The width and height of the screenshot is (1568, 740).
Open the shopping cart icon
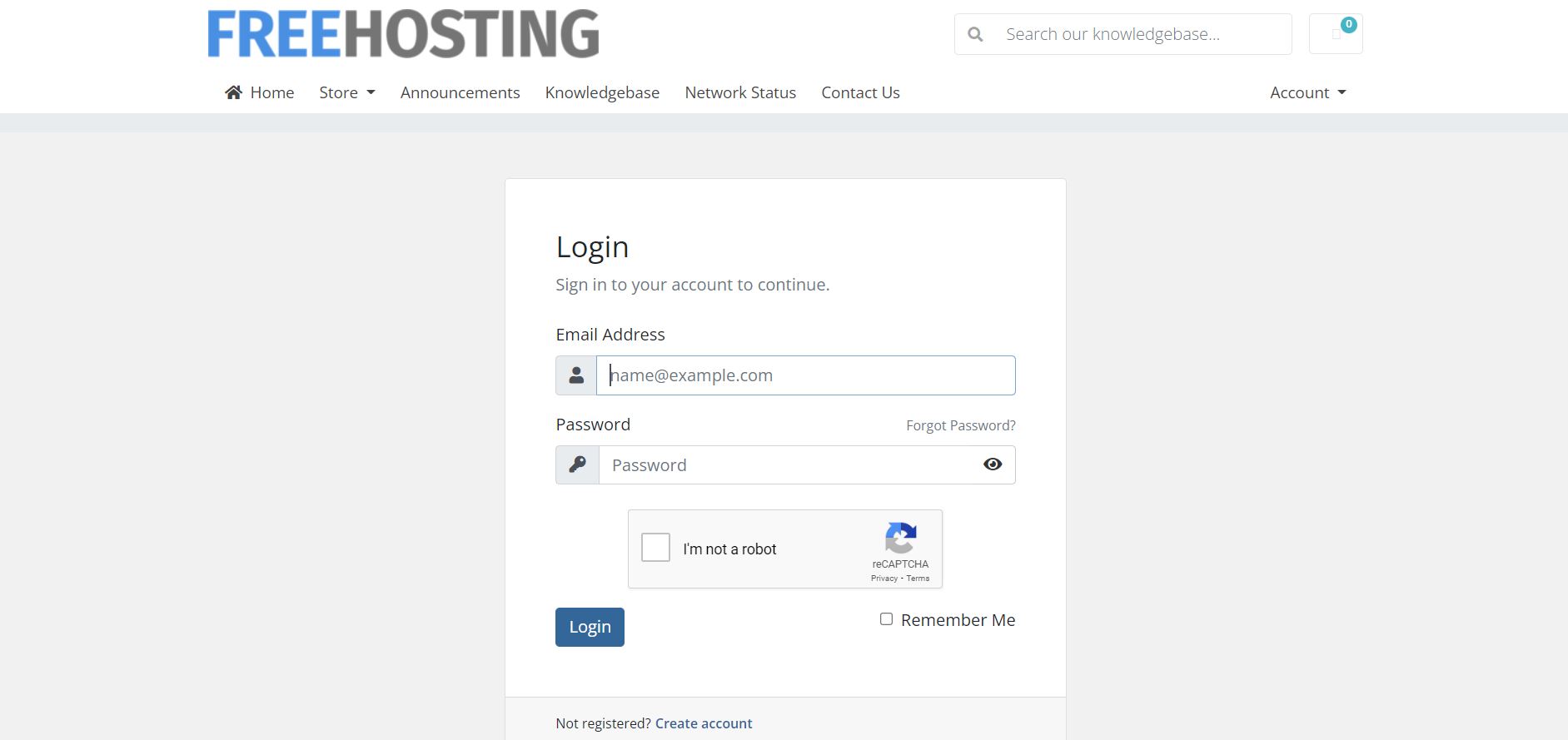click(1336, 34)
